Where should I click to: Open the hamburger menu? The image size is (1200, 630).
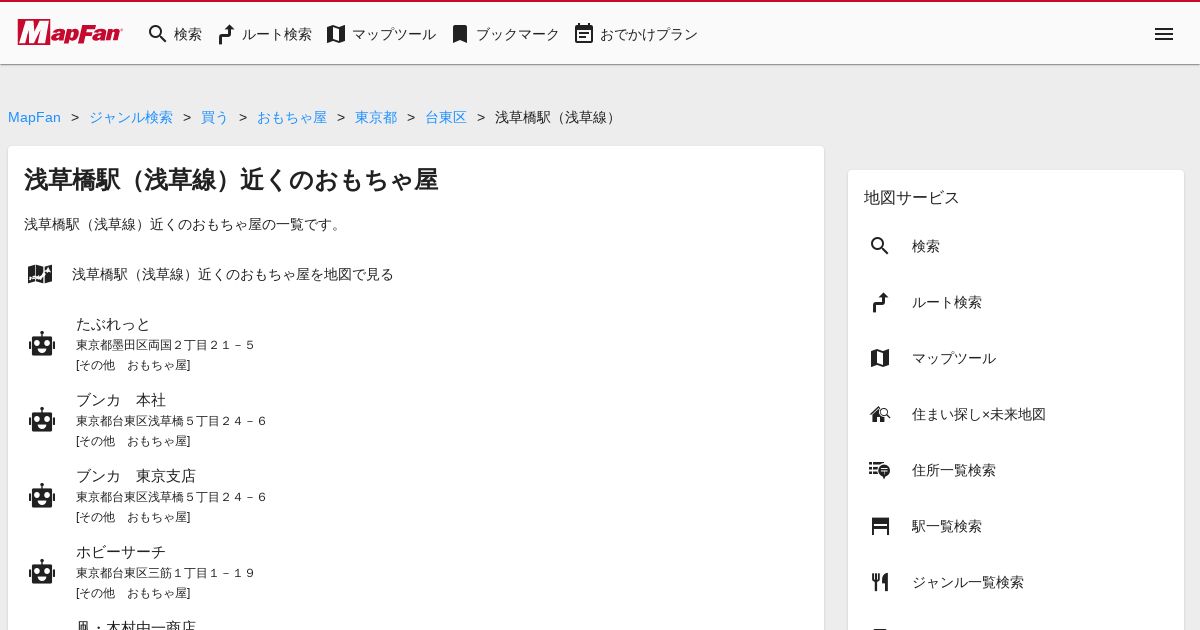pos(1164,34)
